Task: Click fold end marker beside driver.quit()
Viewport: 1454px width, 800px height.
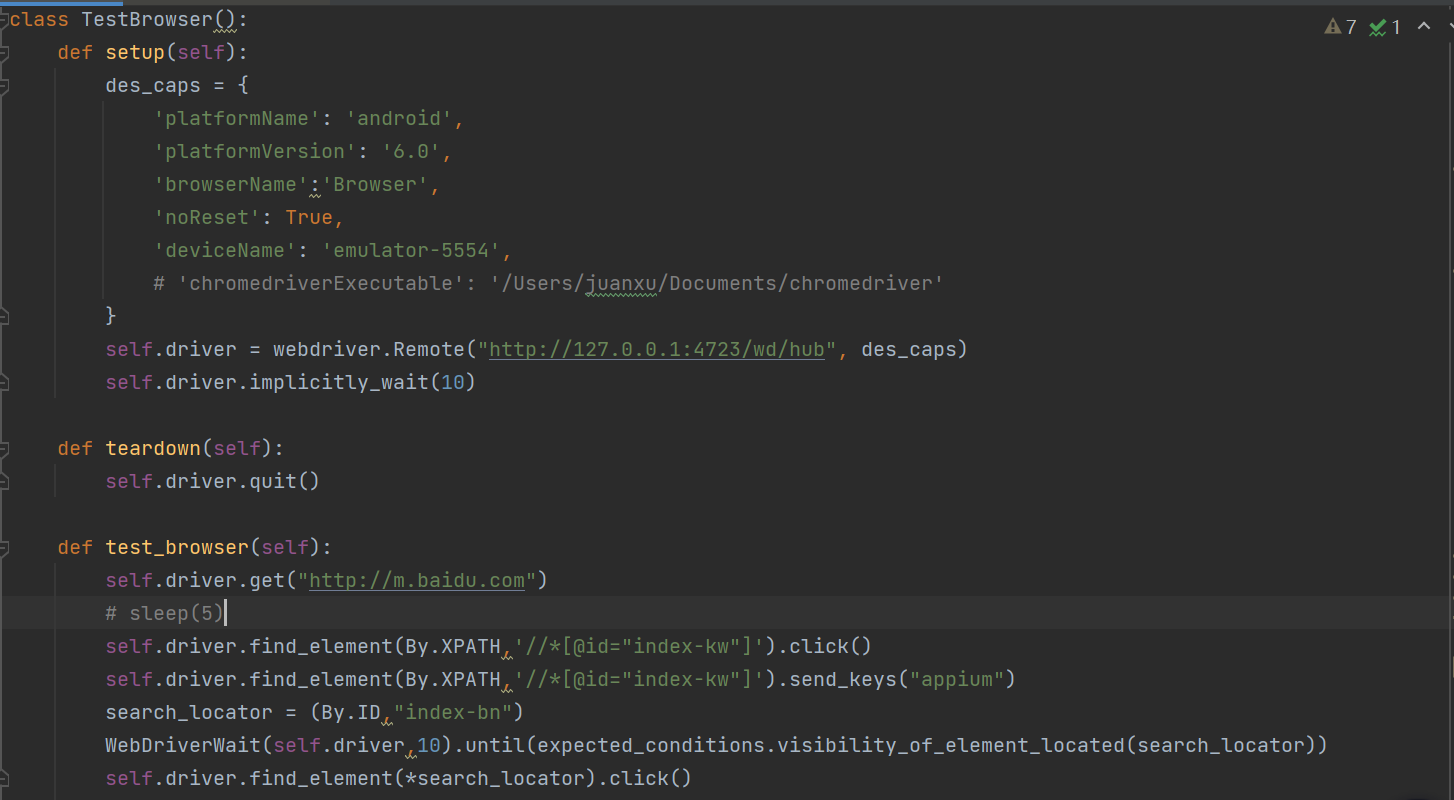Action: pos(4,481)
